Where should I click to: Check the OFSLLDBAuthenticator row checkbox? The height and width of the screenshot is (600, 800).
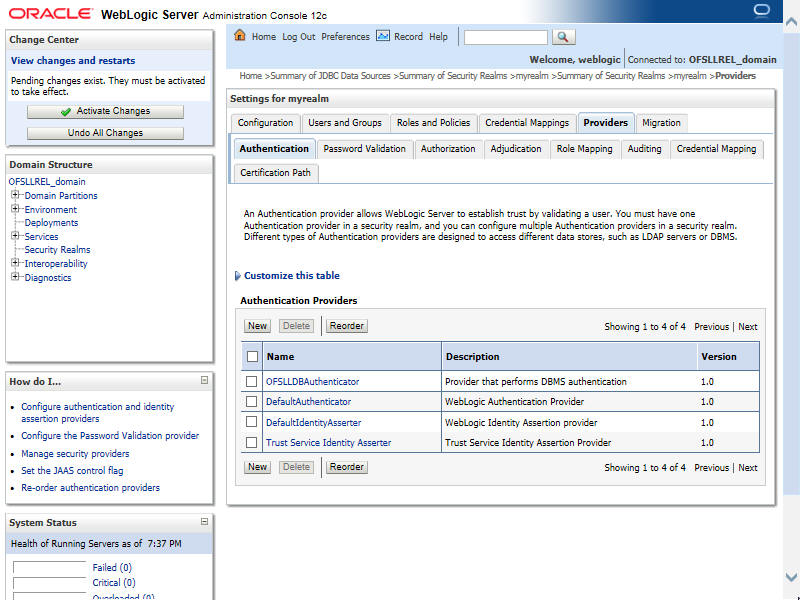251,381
